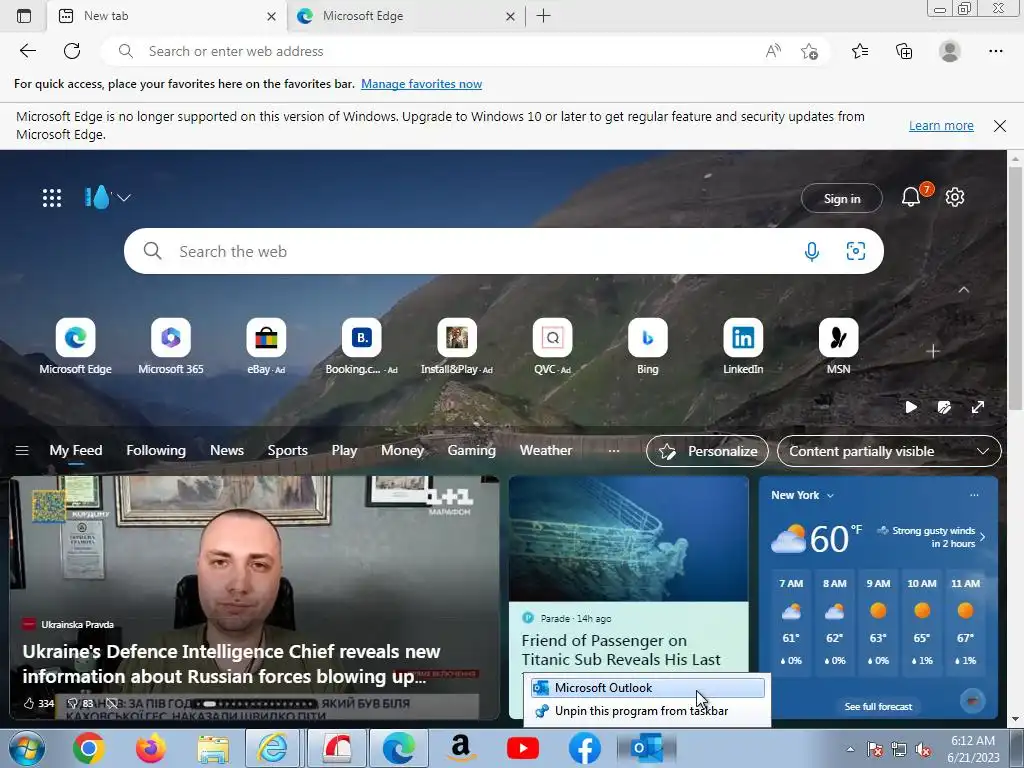Image resolution: width=1024 pixels, height=768 pixels.
Task: Open Outlook taskbar icon
Action: coord(647,748)
